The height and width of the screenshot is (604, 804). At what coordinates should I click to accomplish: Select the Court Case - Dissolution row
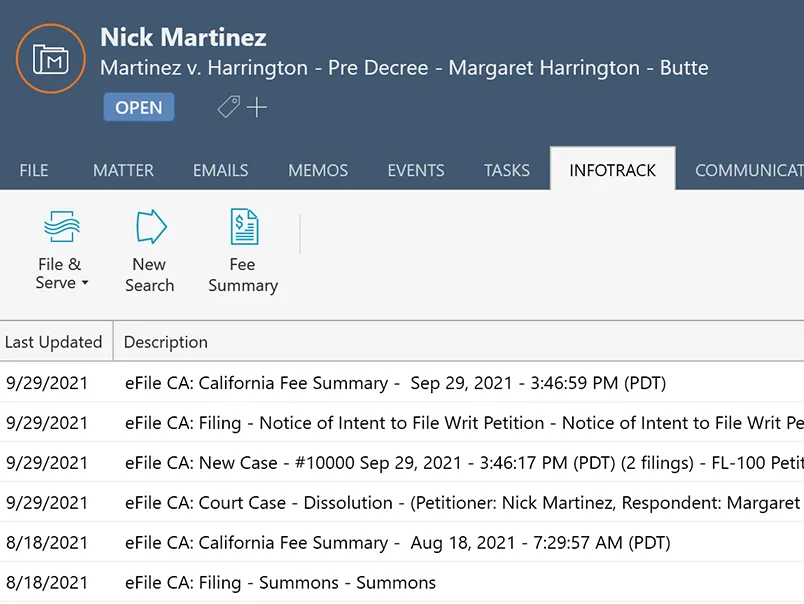pos(400,503)
